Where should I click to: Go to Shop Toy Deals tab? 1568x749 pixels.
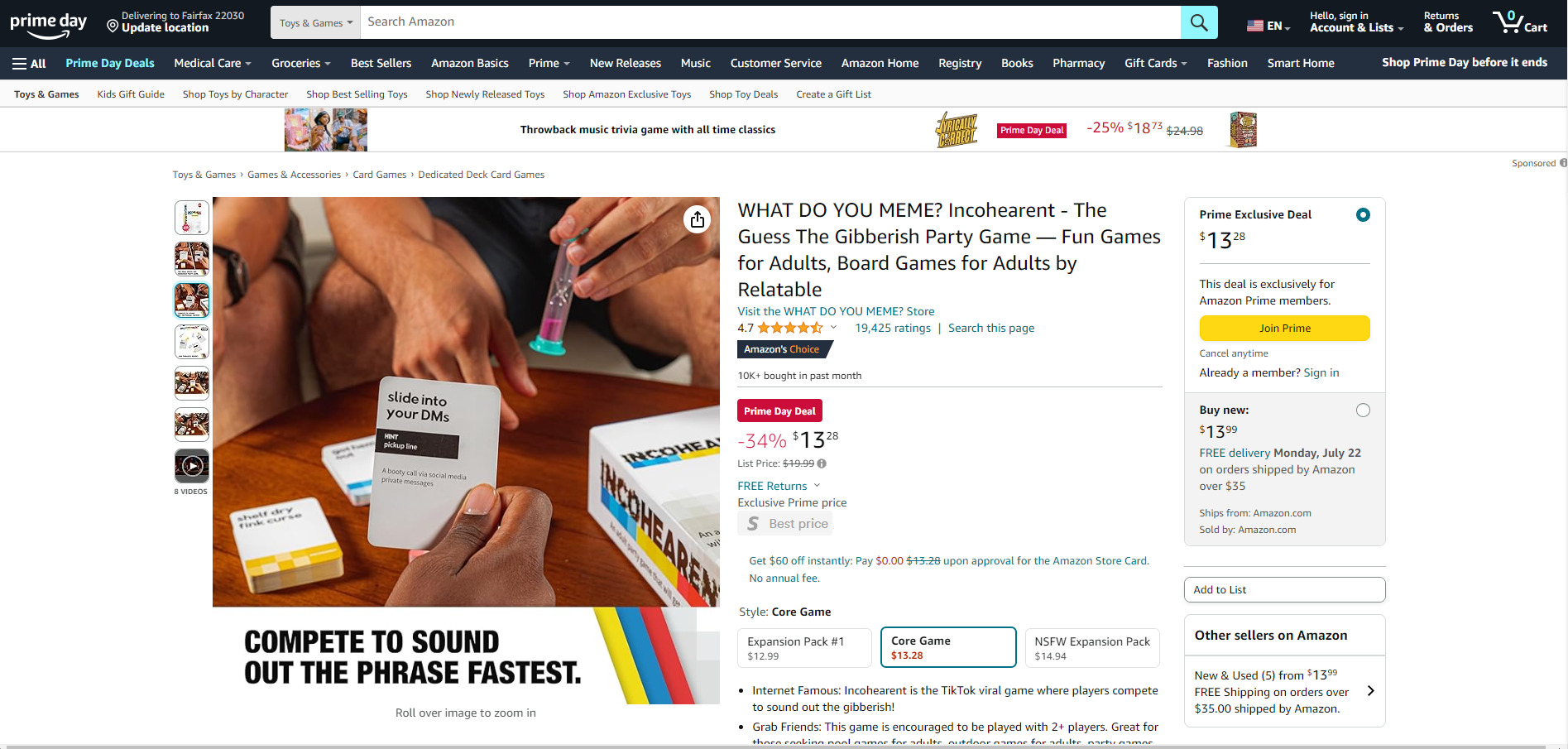click(743, 94)
